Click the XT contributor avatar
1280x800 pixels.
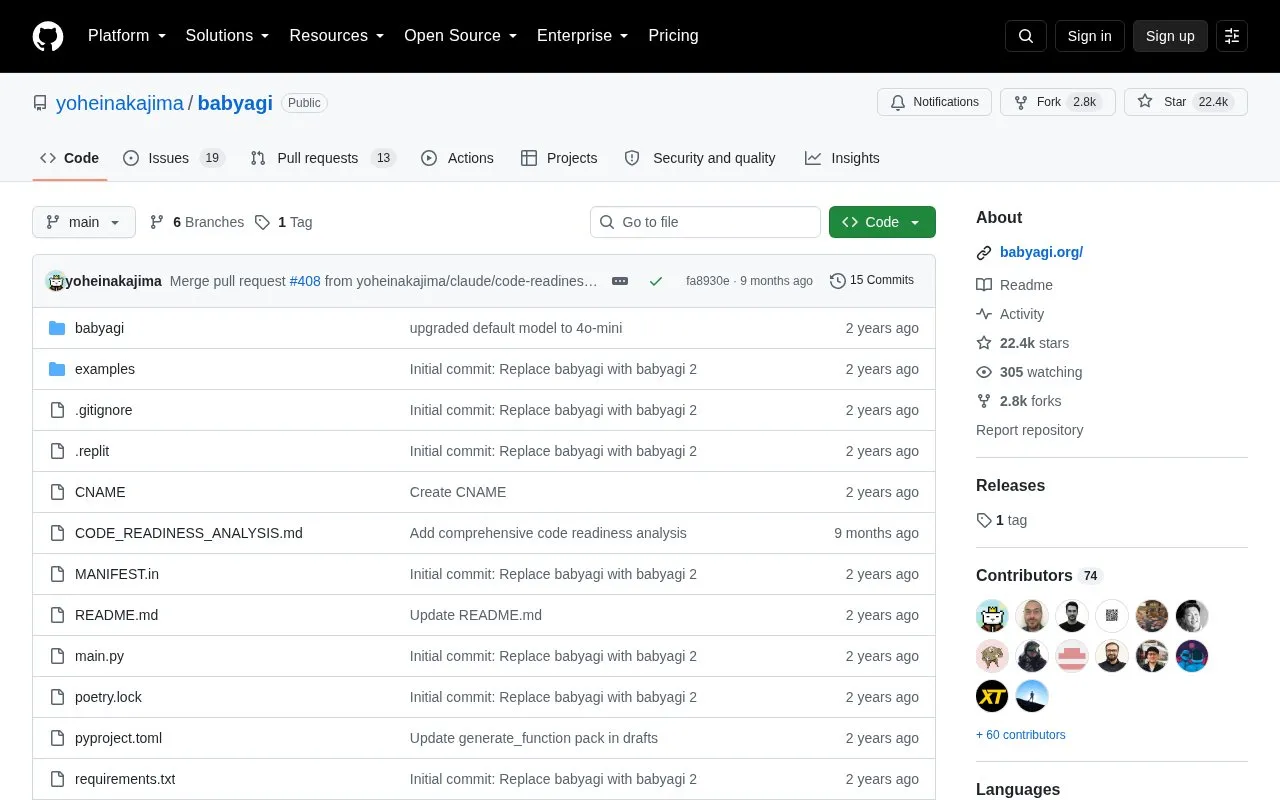pos(992,696)
